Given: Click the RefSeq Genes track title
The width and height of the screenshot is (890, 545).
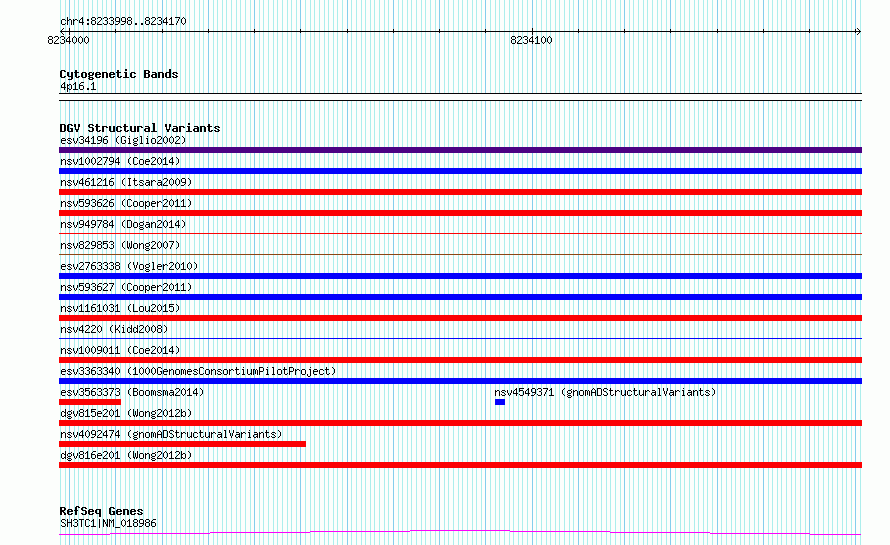Looking at the screenshot, I should pos(101,512).
